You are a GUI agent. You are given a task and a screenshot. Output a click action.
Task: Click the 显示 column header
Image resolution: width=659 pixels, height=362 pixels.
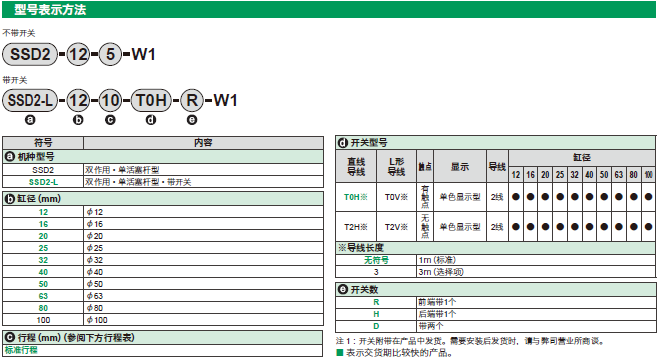(460, 166)
